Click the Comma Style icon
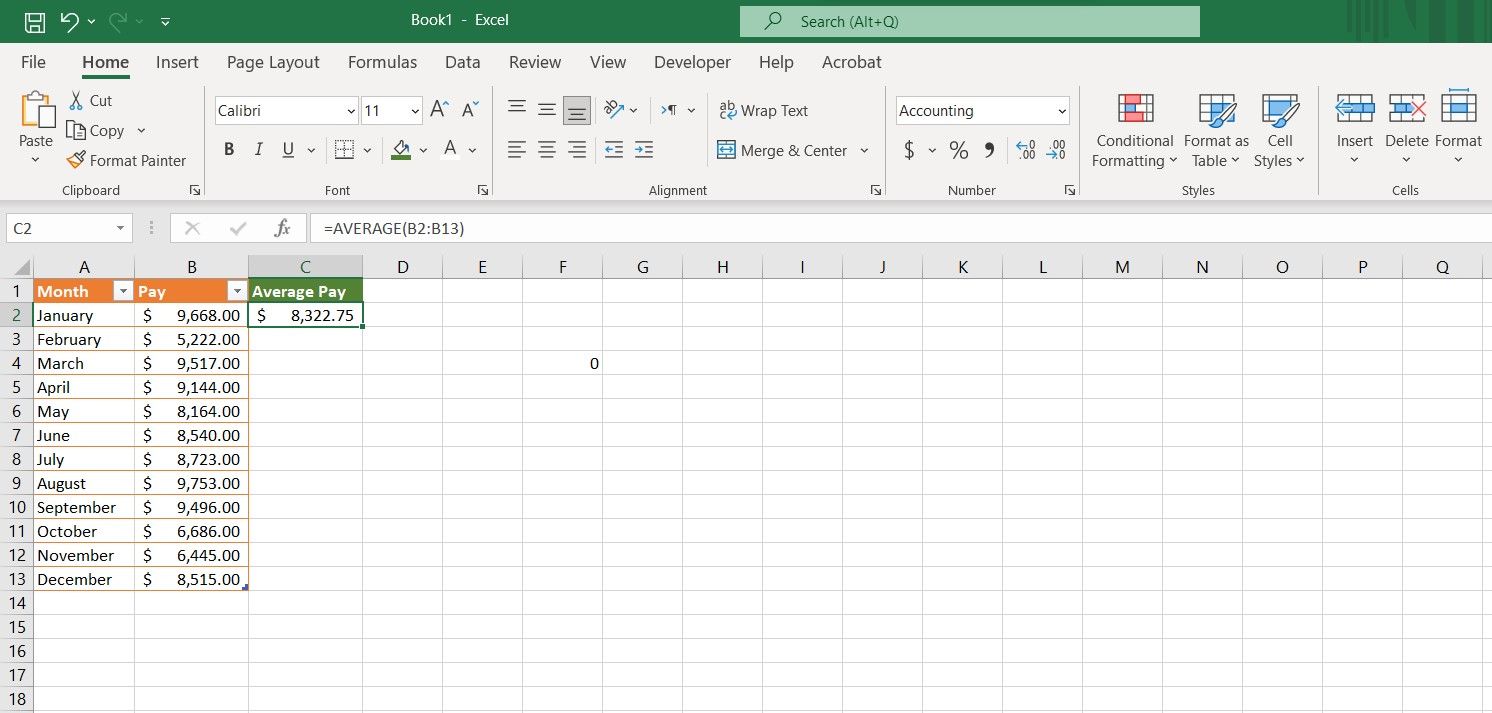This screenshot has height=713, width=1492. click(x=989, y=150)
